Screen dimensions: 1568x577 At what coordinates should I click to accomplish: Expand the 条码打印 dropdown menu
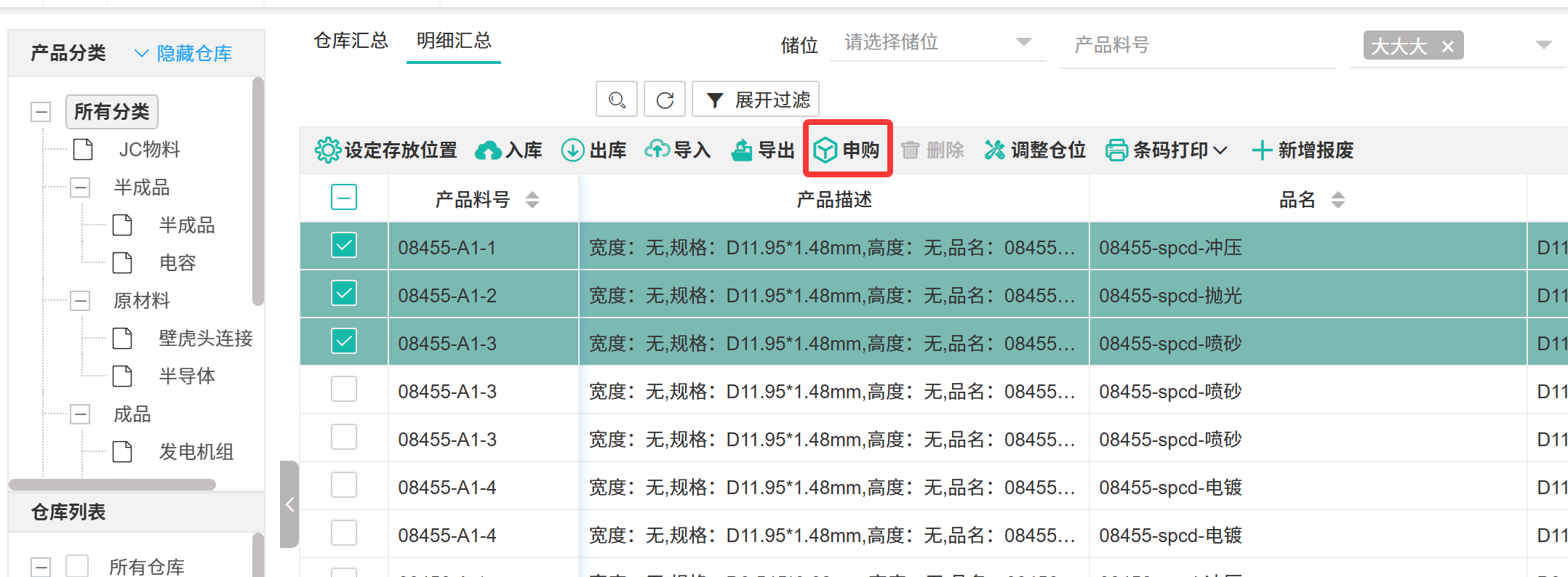pos(1221,150)
